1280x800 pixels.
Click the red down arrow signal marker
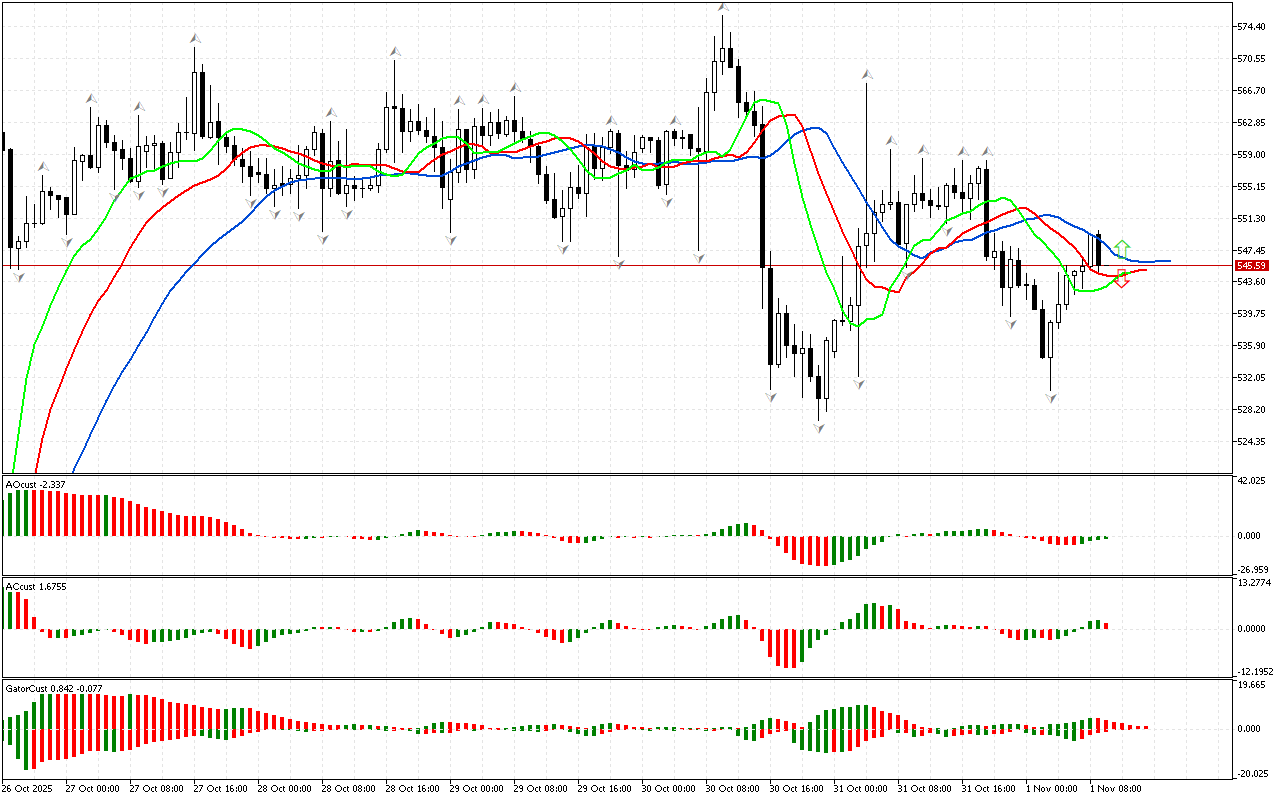1122,281
